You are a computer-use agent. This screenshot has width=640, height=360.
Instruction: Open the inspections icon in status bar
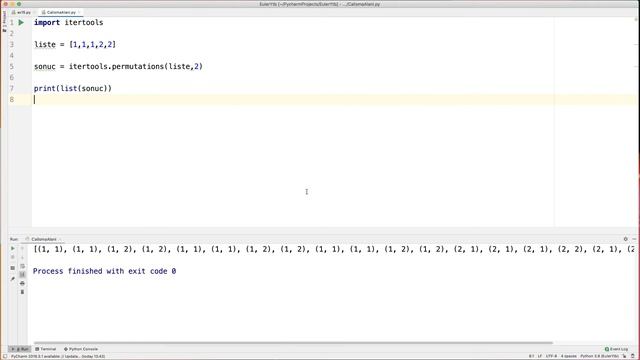click(633, 356)
